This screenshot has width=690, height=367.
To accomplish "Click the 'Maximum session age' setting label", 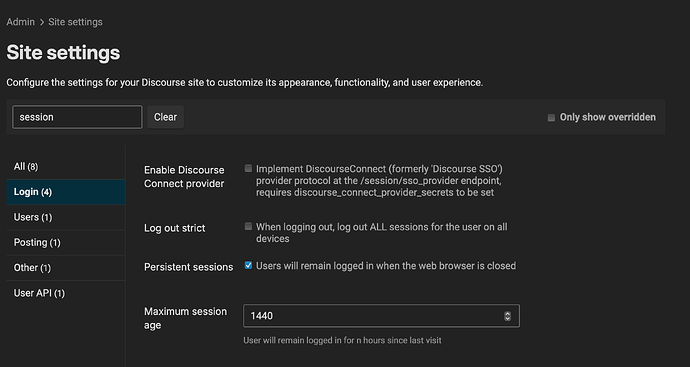I will (185, 318).
